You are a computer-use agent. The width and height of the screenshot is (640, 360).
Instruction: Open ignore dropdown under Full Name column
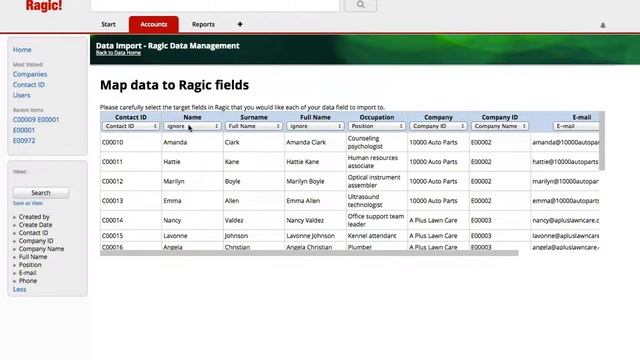click(316, 126)
